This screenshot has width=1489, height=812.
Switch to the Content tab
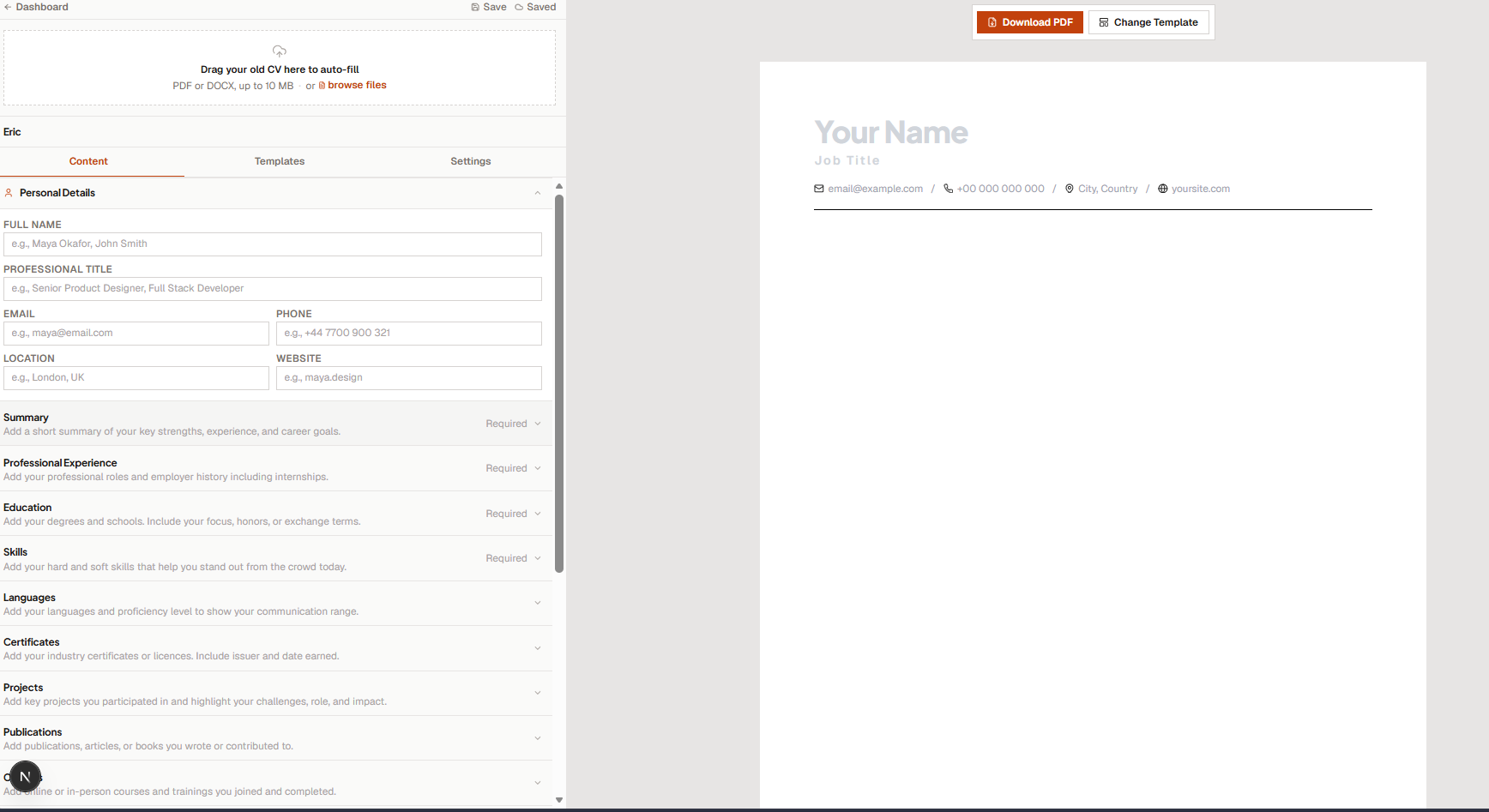[88, 161]
